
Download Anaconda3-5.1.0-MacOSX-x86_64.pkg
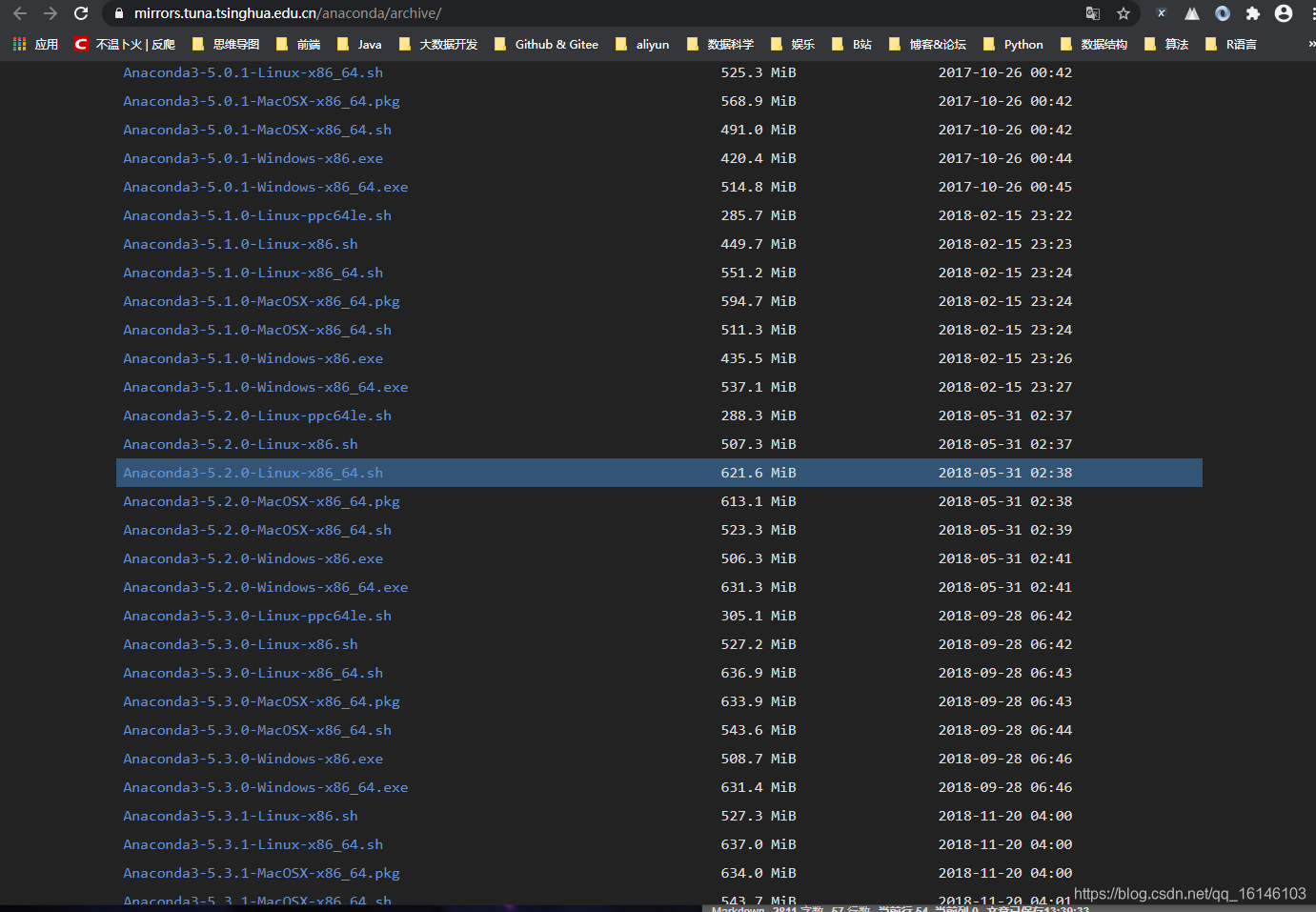tap(262, 301)
